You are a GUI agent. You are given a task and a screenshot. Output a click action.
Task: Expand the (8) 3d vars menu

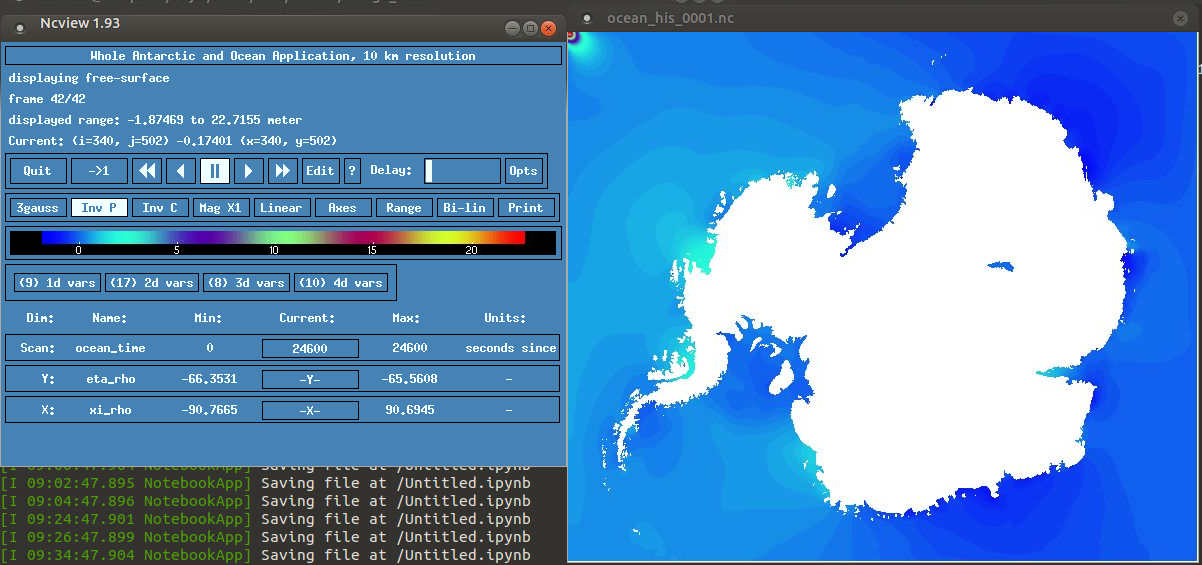(x=247, y=283)
